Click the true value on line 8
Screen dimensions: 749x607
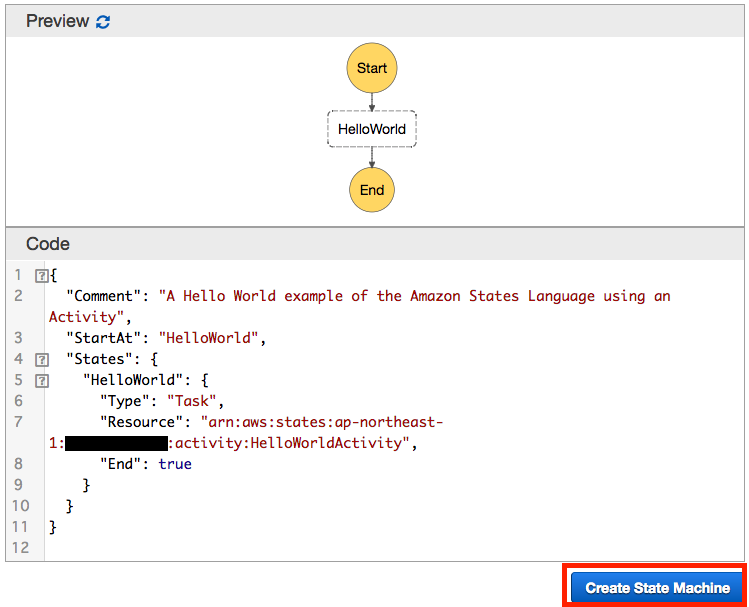175,464
